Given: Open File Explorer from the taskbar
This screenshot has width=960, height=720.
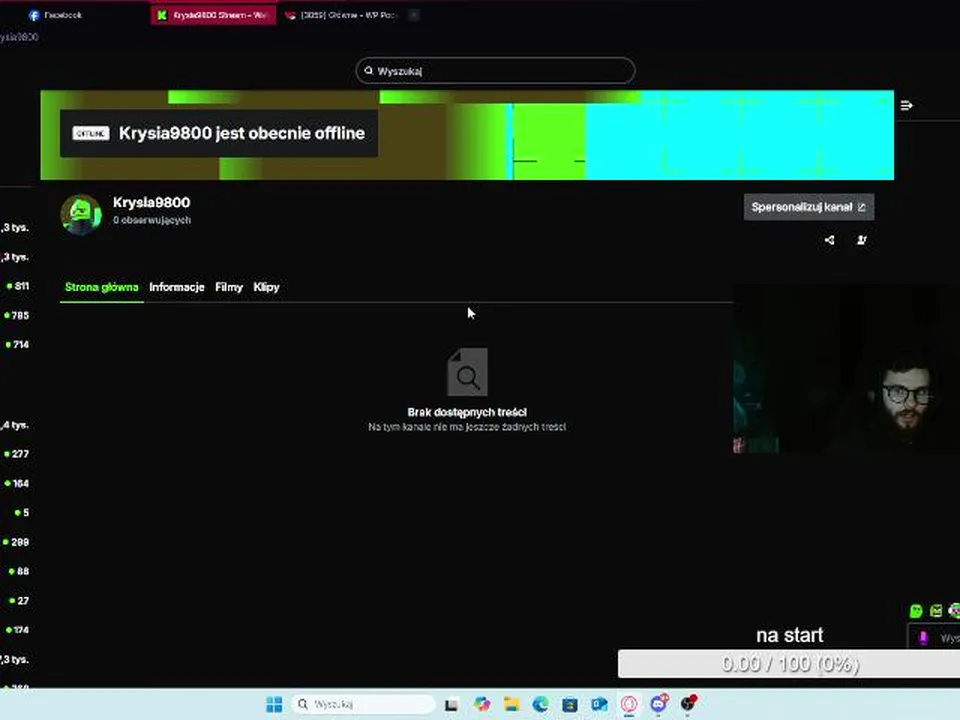Looking at the screenshot, I should click(511, 704).
